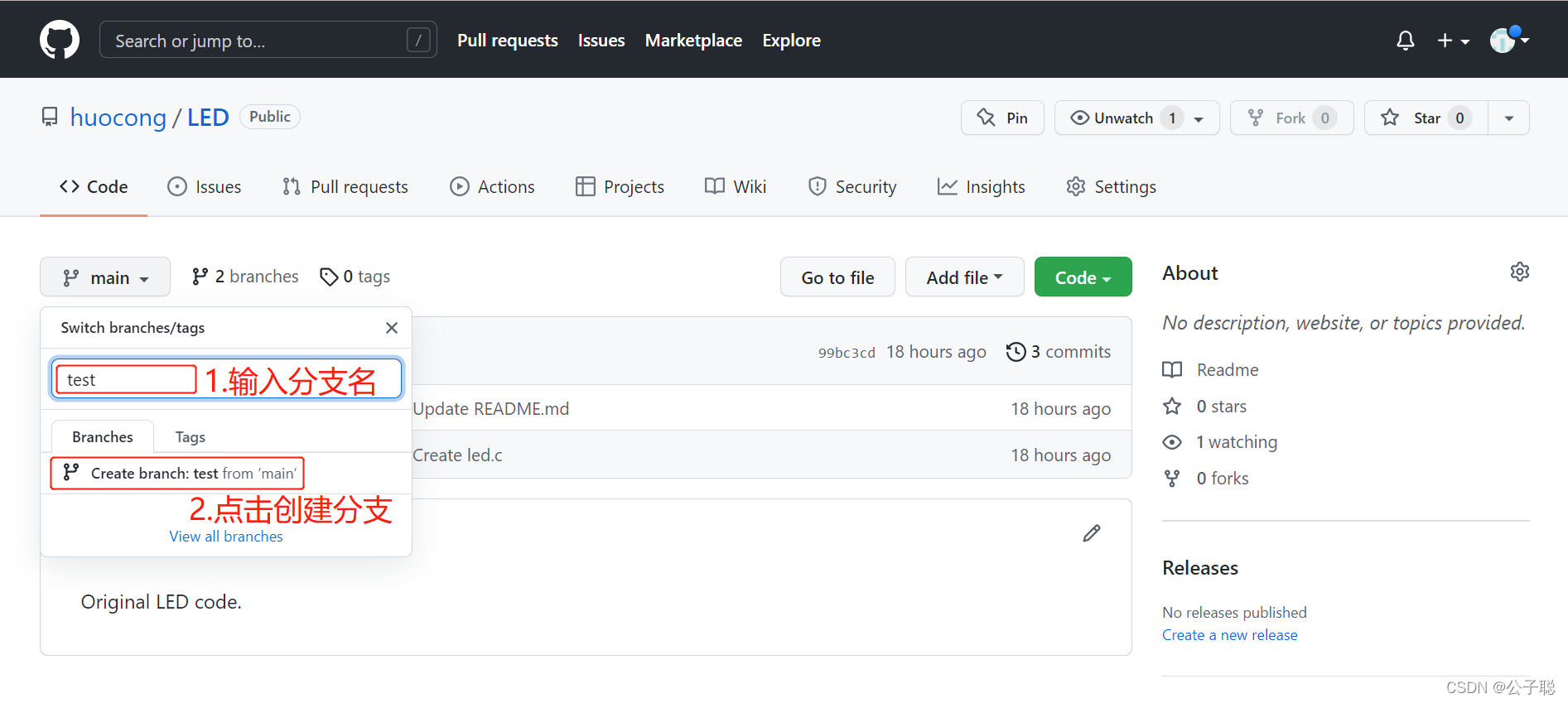1568x703 pixels.
Task: Expand the Add file dropdown
Action: [964, 277]
